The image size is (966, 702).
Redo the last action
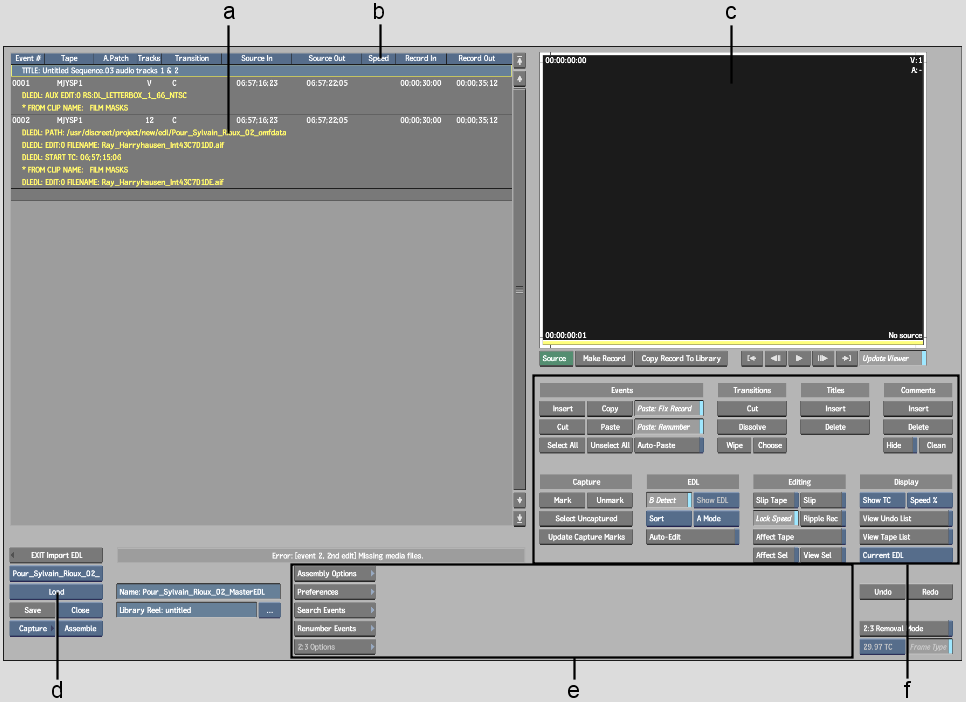(x=930, y=592)
